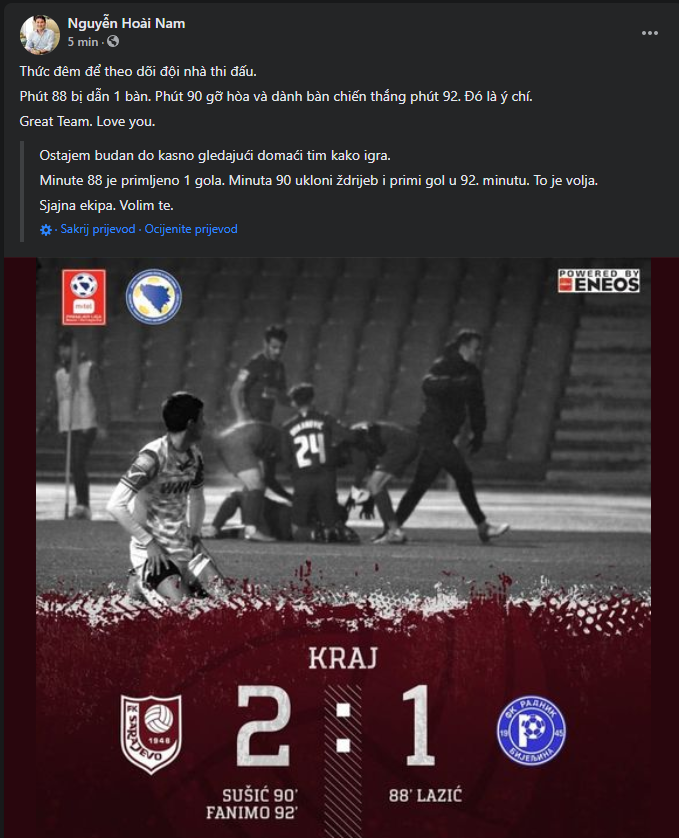The image size is (679, 838).
Task: Click the KRAJ heading on image
Action: 343,658
